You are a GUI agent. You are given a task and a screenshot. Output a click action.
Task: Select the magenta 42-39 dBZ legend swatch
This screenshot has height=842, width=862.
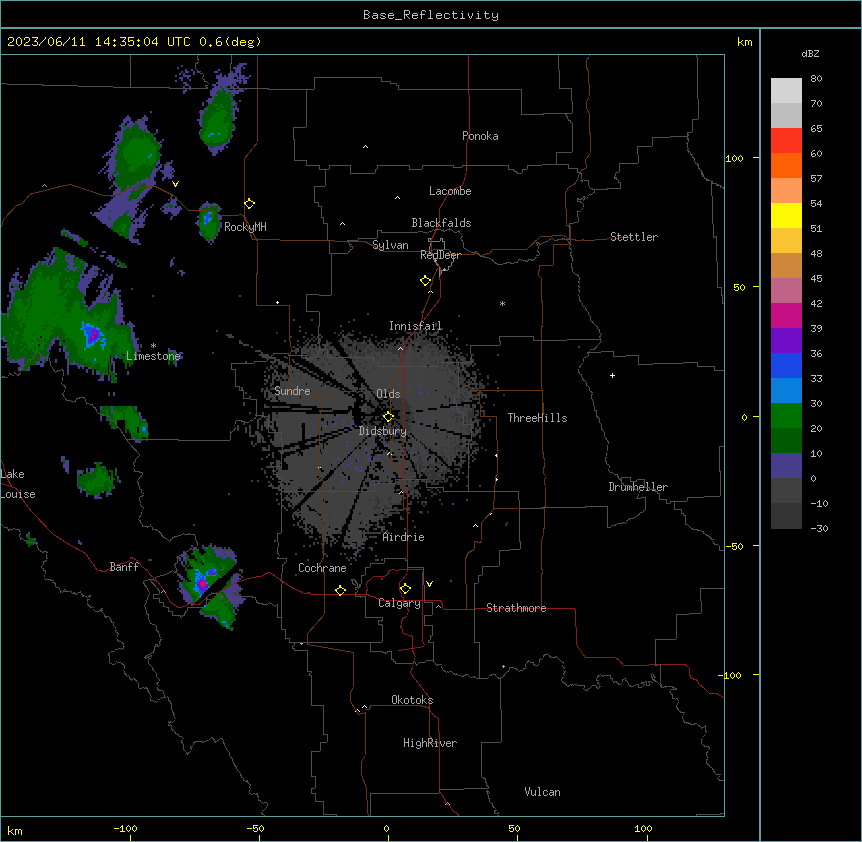[x=786, y=315]
